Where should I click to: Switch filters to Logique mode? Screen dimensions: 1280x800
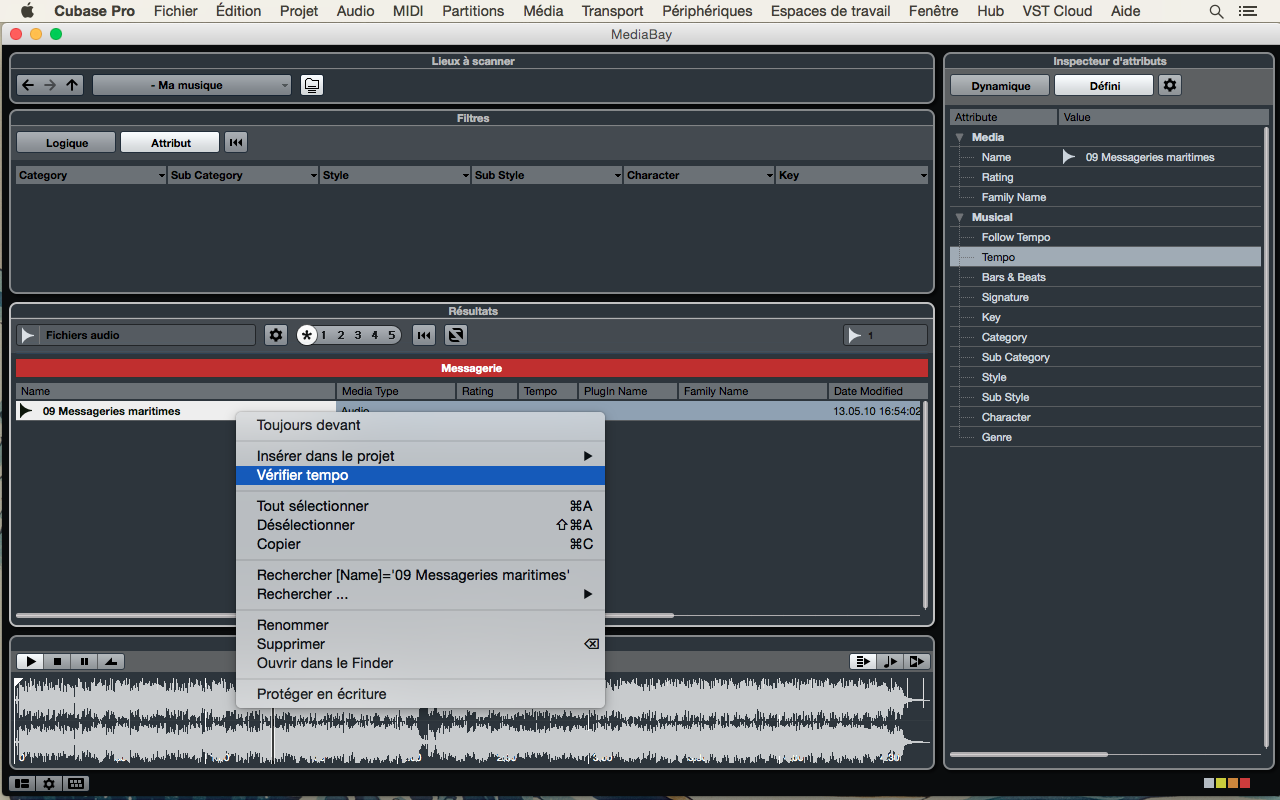click(67, 143)
